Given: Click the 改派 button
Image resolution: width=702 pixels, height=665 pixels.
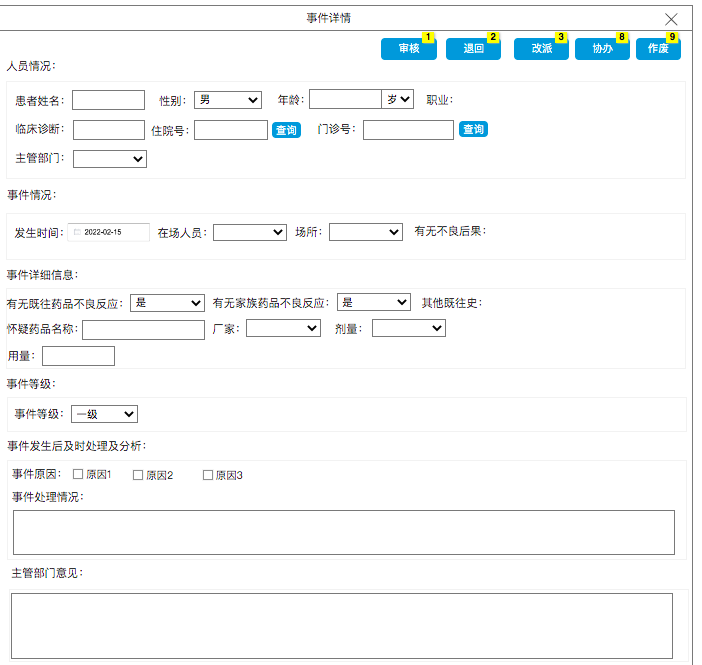Looking at the screenshot, I should (x=541, y=48).
